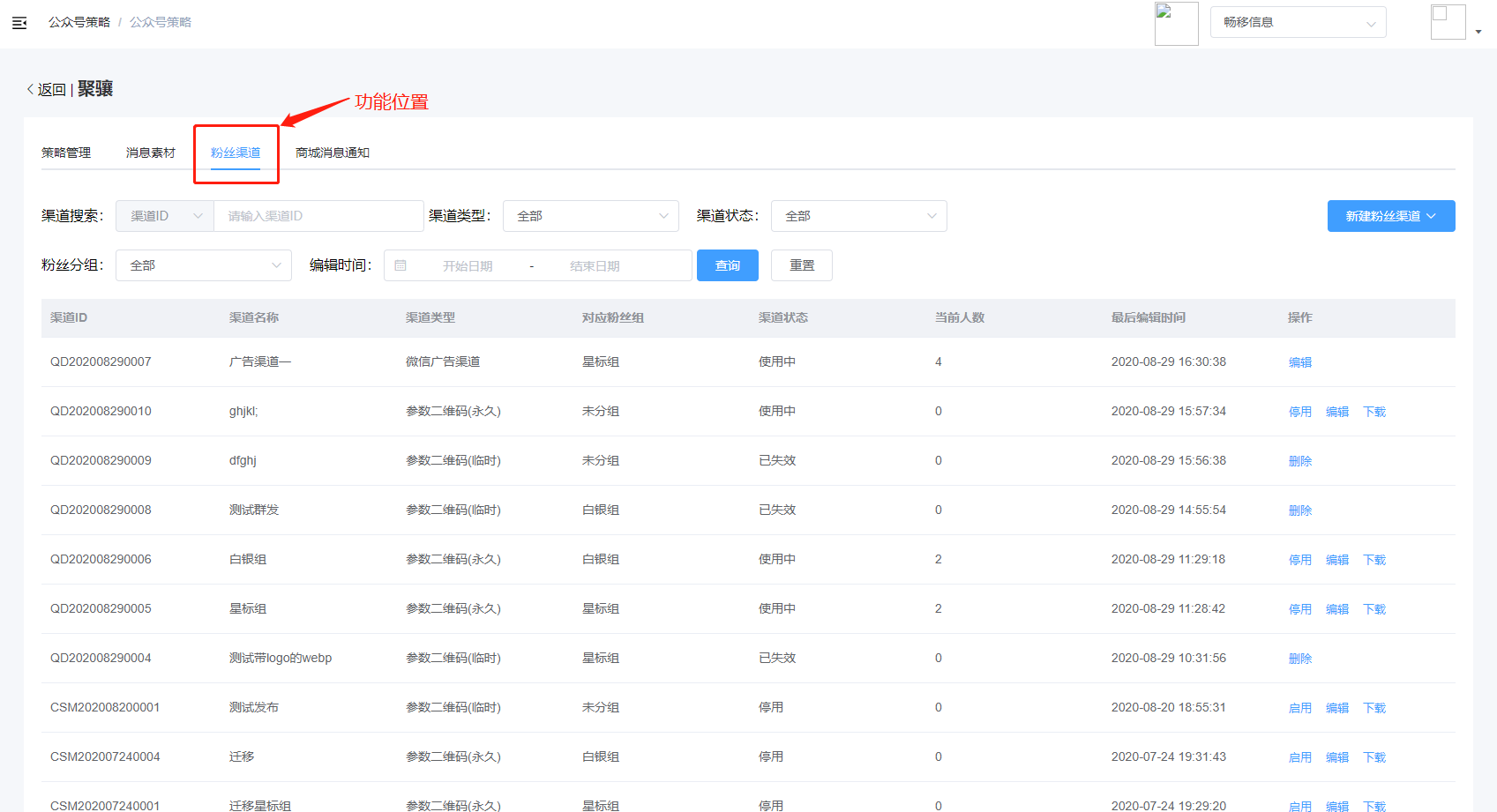
Task: Switch to the 消息素材 tab
Action: (x=151, y=153)
